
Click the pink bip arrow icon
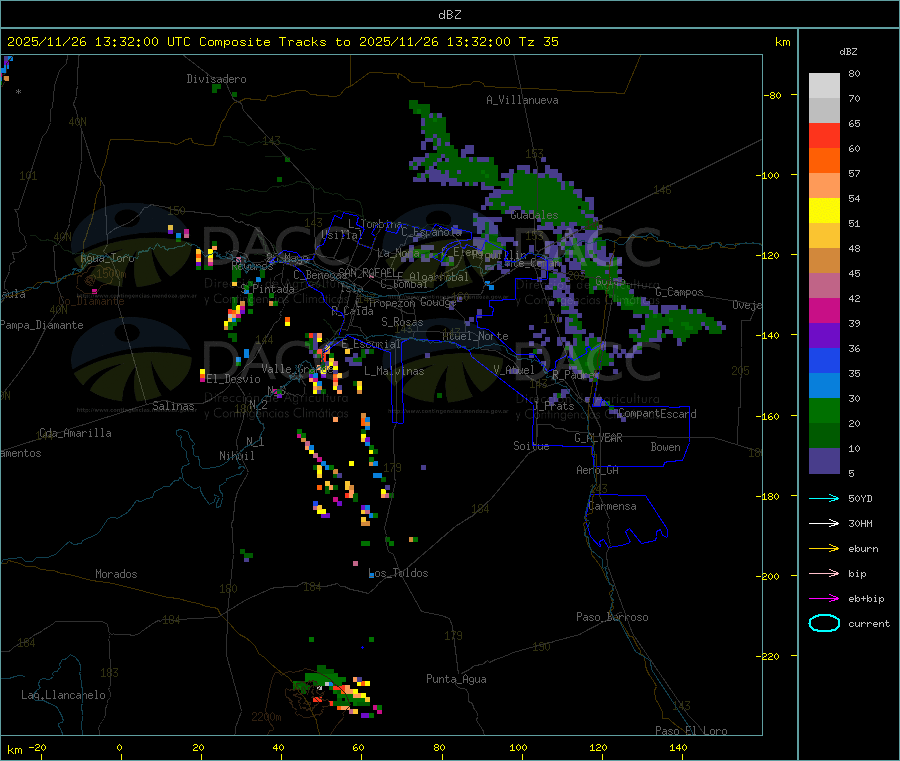tap(824, 573)
